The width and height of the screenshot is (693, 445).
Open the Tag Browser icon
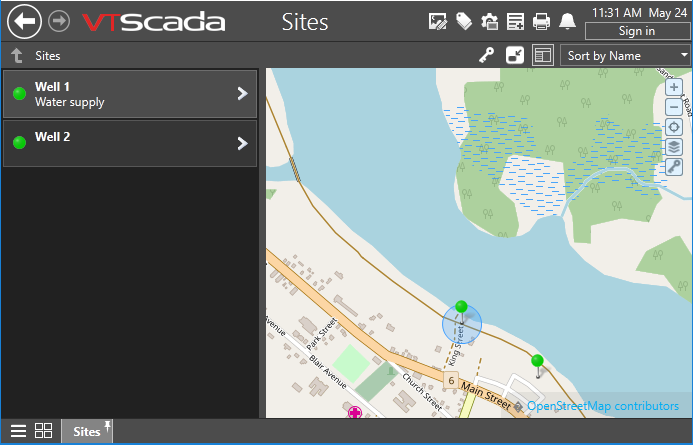pyautogui.click(x=464, y=21)
